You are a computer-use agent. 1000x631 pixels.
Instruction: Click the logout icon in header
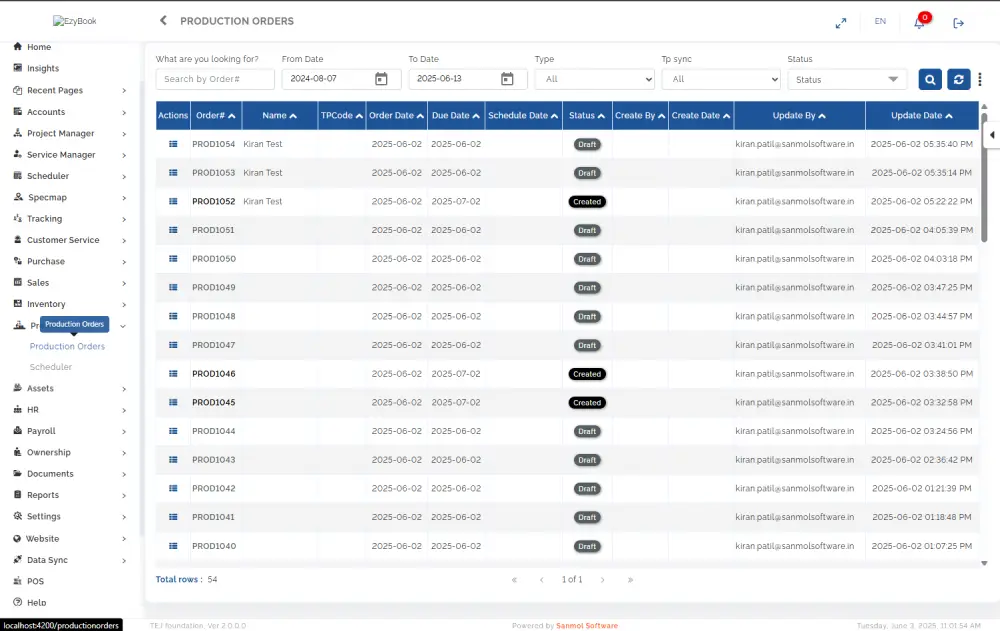(958, 23)
